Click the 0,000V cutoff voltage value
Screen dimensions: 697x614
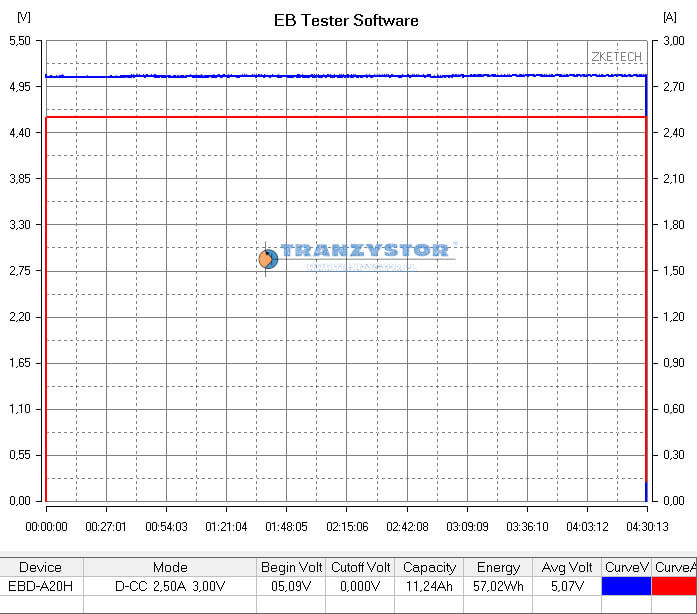point(361,586)
